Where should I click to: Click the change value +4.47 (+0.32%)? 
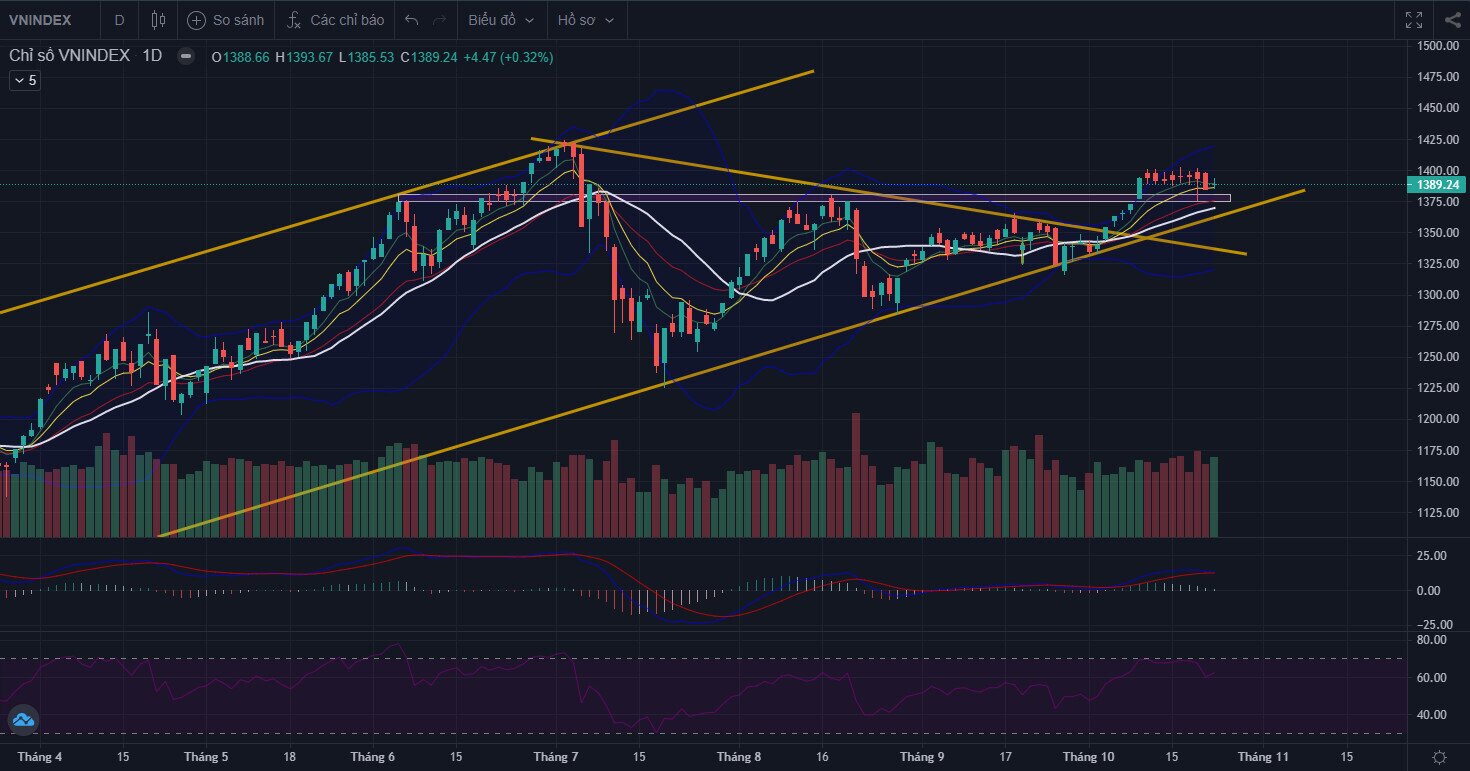(x=508, y=57)
